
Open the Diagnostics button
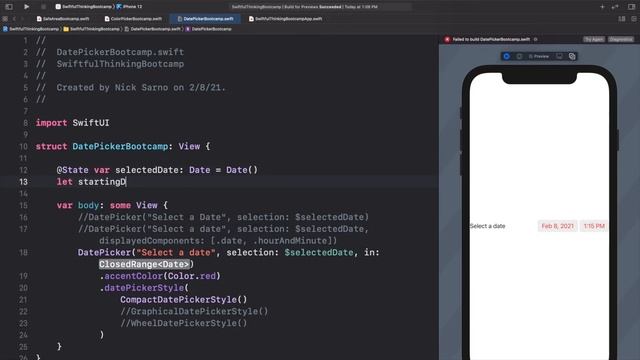click(621, 39)
